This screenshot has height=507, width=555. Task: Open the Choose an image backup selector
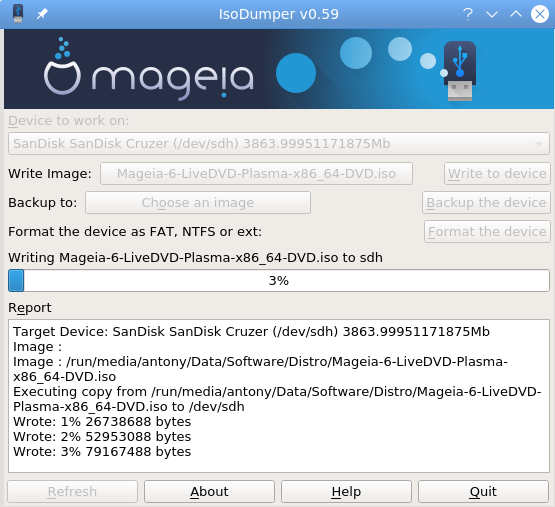[198, 203]
